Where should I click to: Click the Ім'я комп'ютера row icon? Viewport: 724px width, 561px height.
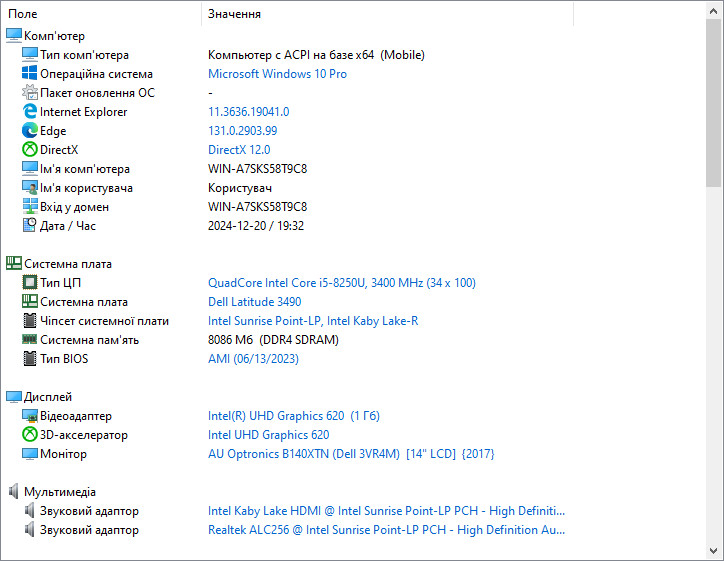coord(30,169)
